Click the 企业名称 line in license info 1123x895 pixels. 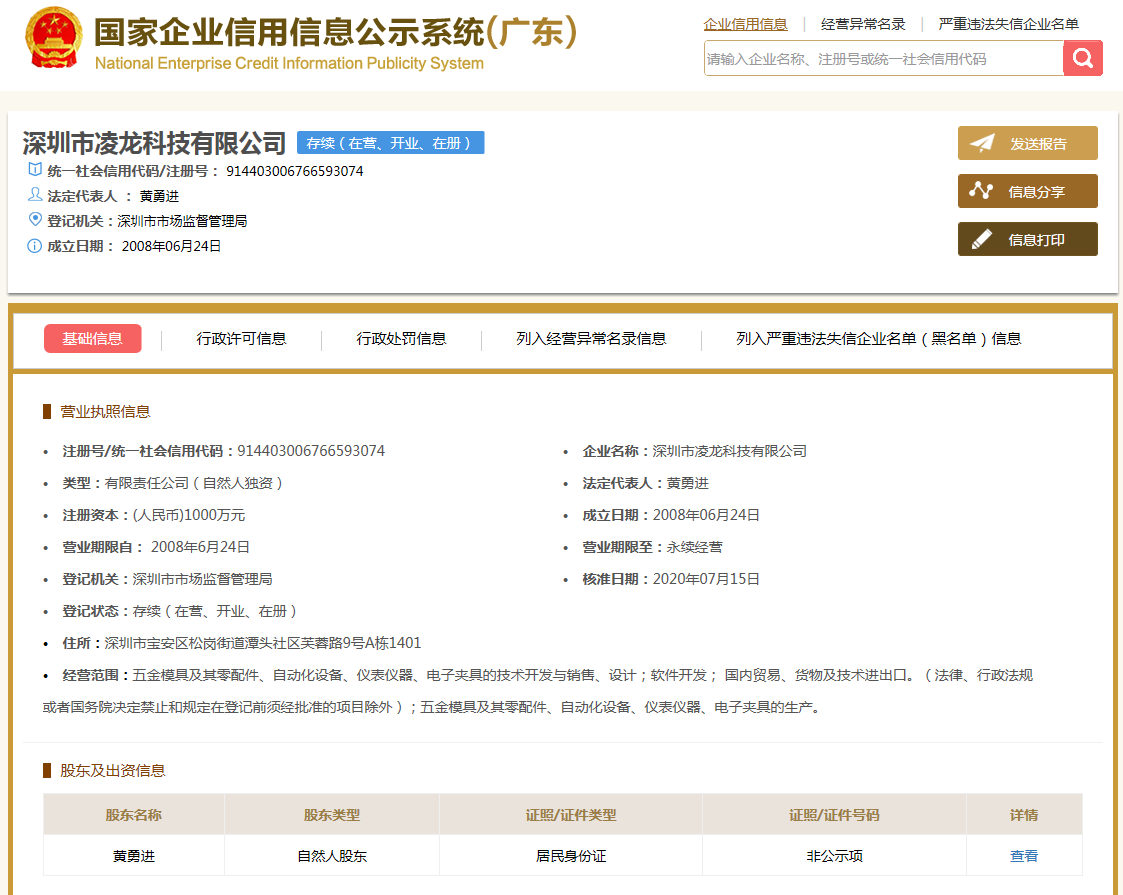pyautogui.click(x=695, y=451)
